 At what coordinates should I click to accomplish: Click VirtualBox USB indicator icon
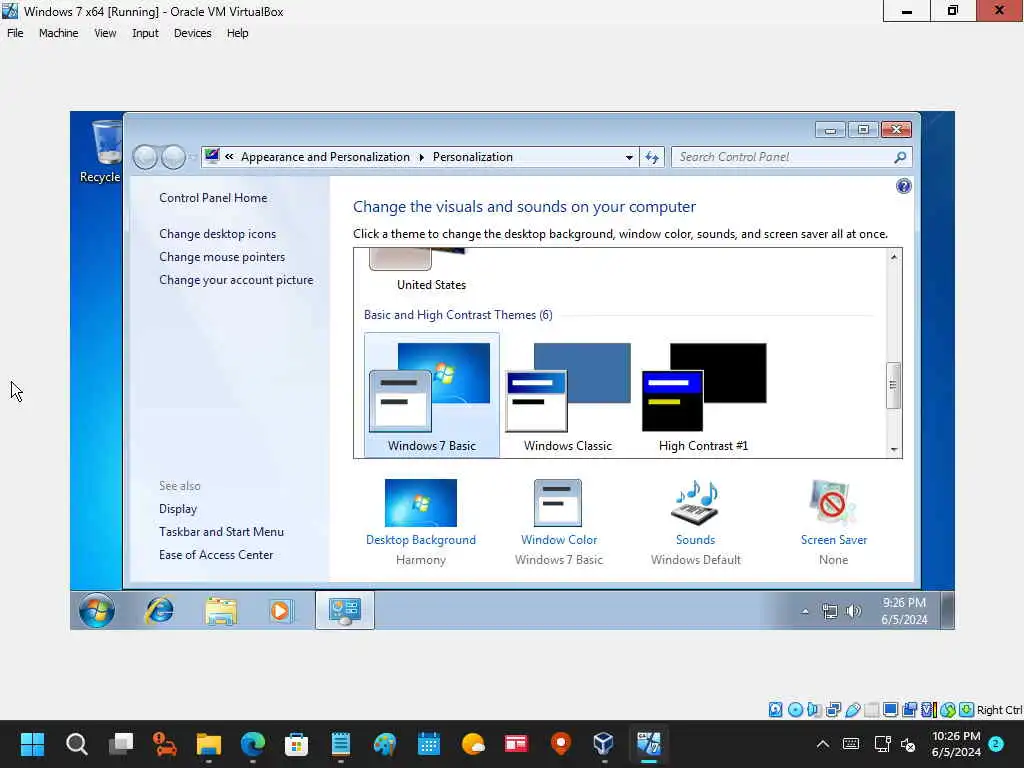pos(853,710)
